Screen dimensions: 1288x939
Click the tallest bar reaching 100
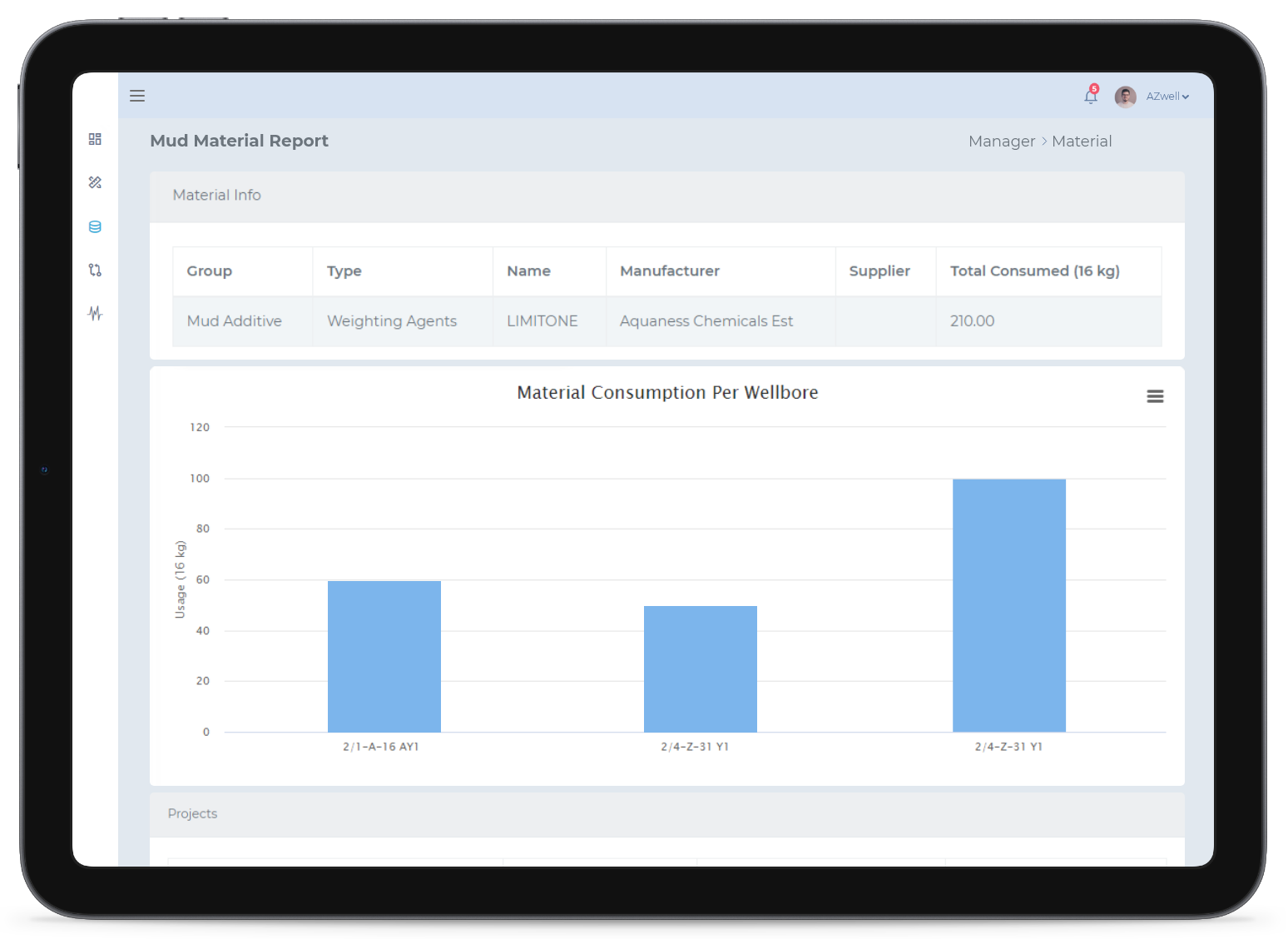[x=1008, y=605]
